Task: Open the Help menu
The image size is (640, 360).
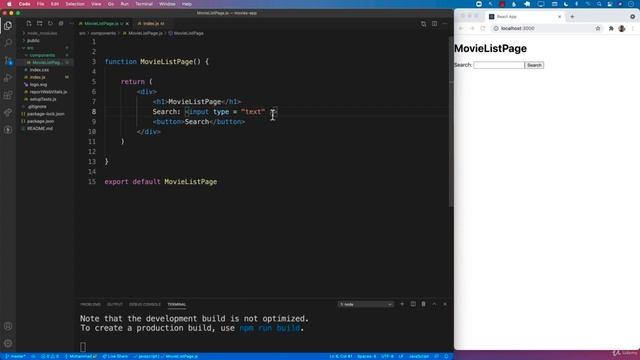Action: 187,4
